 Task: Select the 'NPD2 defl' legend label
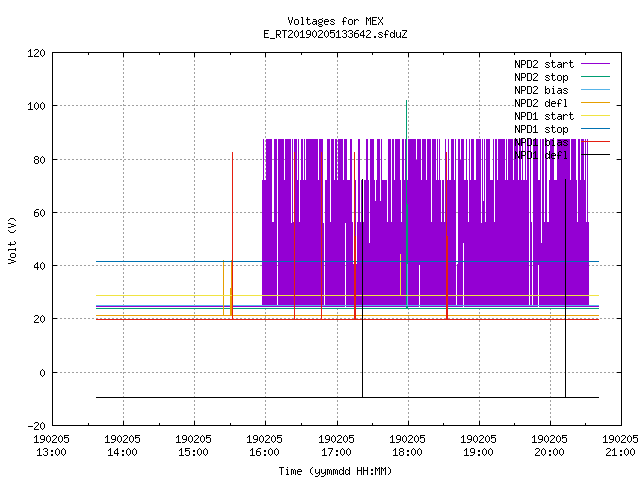pos(541,103)
